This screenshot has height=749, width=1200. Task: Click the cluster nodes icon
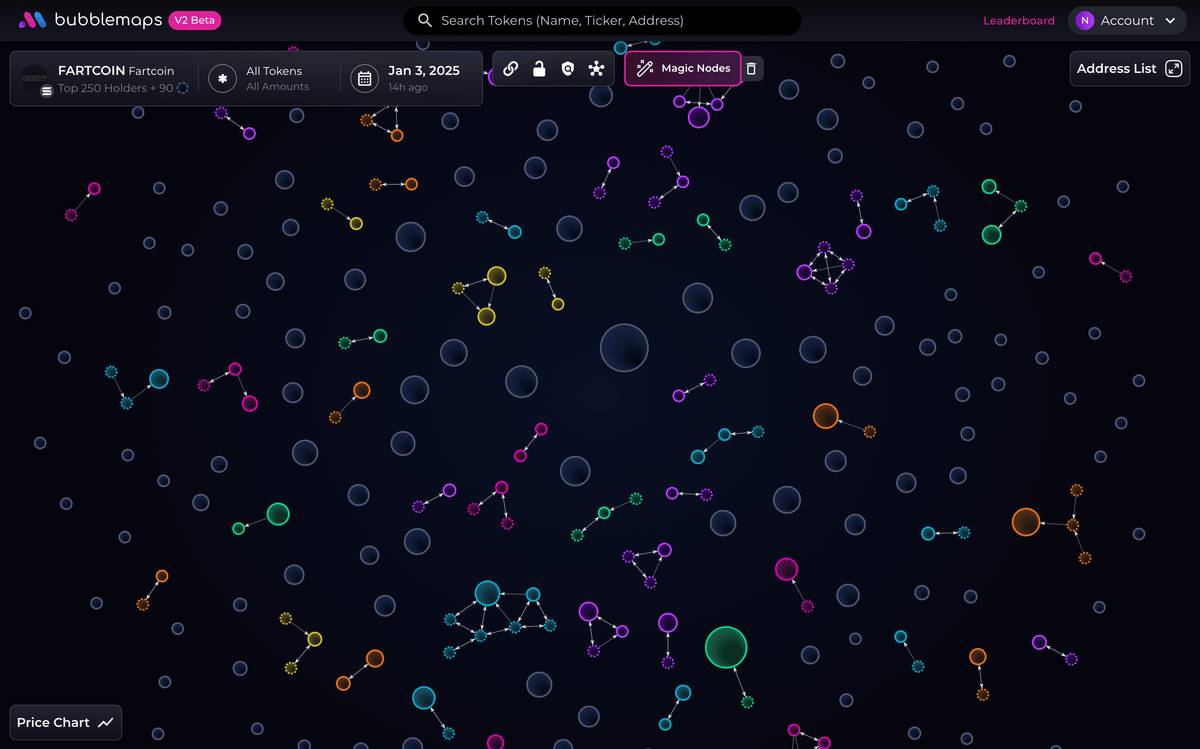pos(597,69)
